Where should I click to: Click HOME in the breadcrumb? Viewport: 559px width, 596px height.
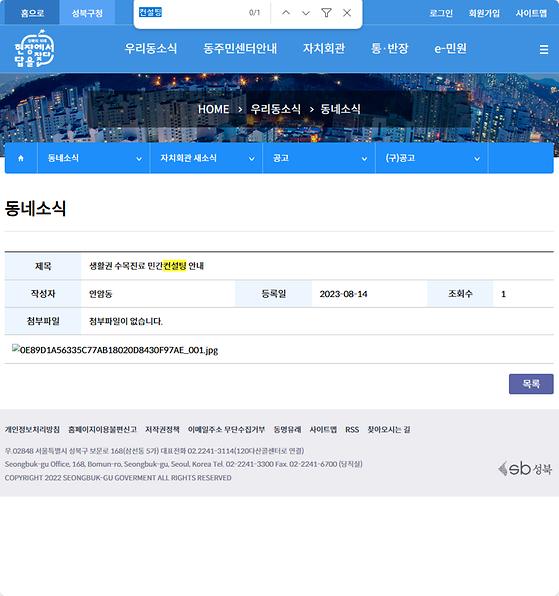pos(214,109)
